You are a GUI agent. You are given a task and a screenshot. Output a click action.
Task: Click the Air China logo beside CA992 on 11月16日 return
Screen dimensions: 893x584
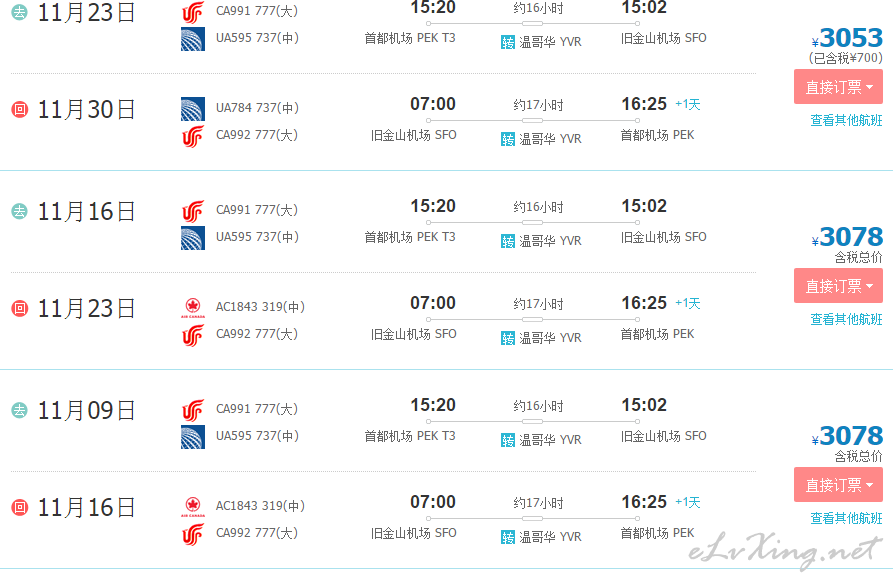coord(192,534)
